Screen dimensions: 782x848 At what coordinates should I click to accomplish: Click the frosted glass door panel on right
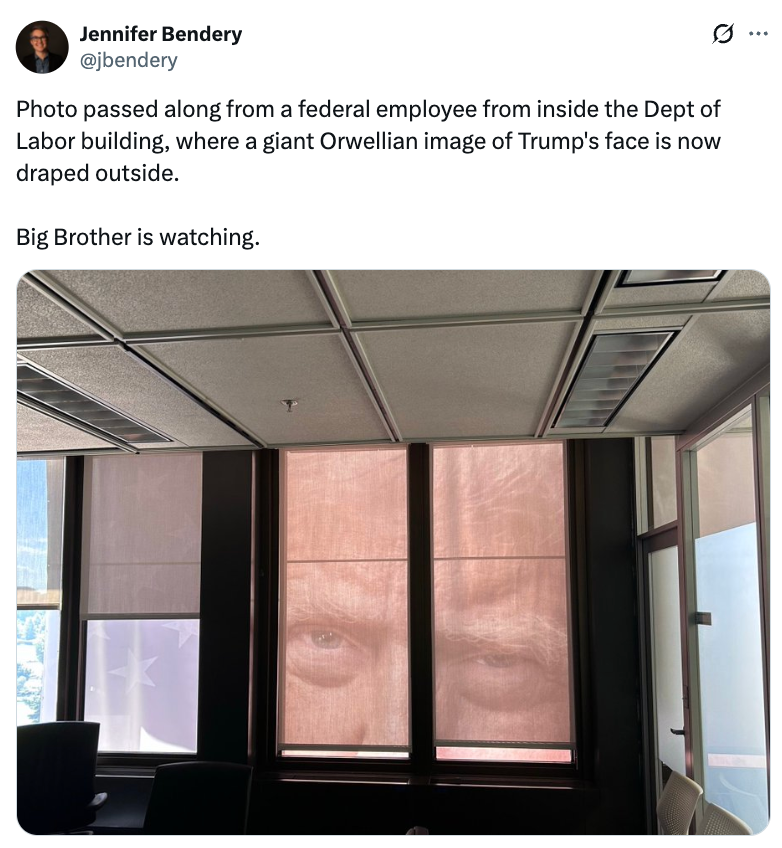(x=731, y=665)
